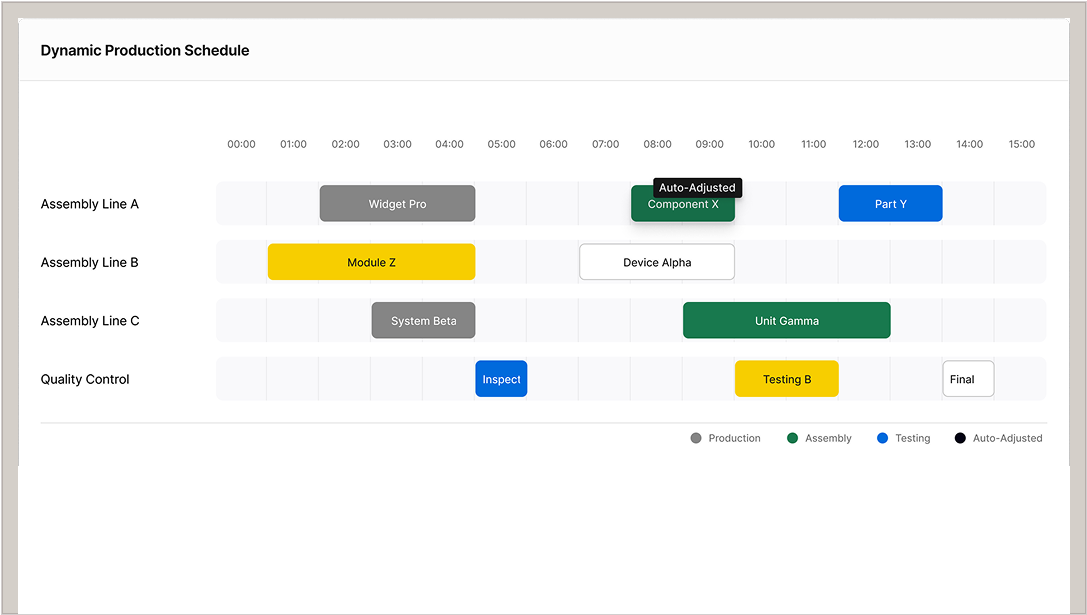Viewport: 1087px width, 615px height.
Task: Open the Module Z task bar
Action: tap(371, 262)
